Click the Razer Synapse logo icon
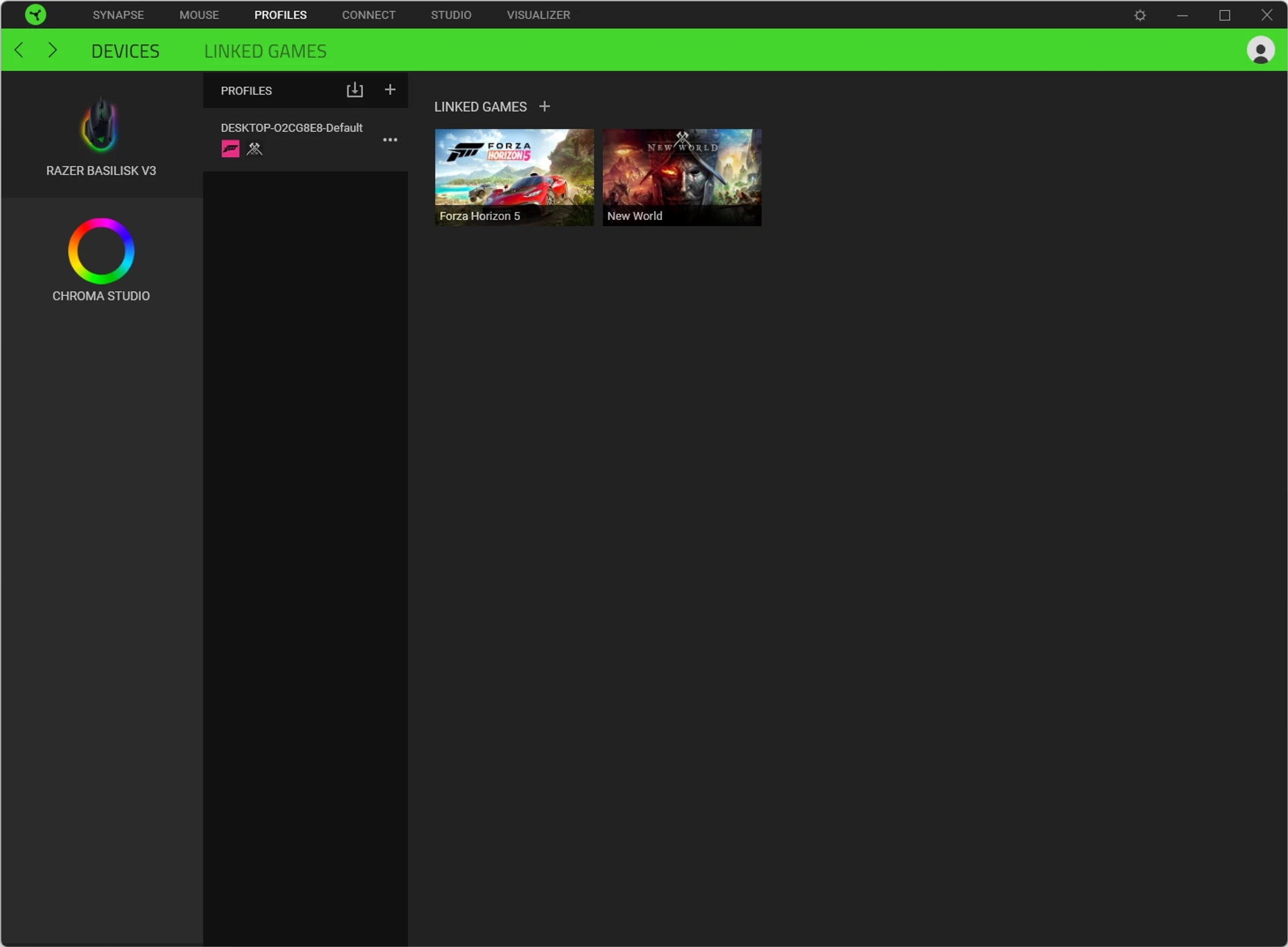The width and height of the screenshot is (1288, 947). (35, 14)
